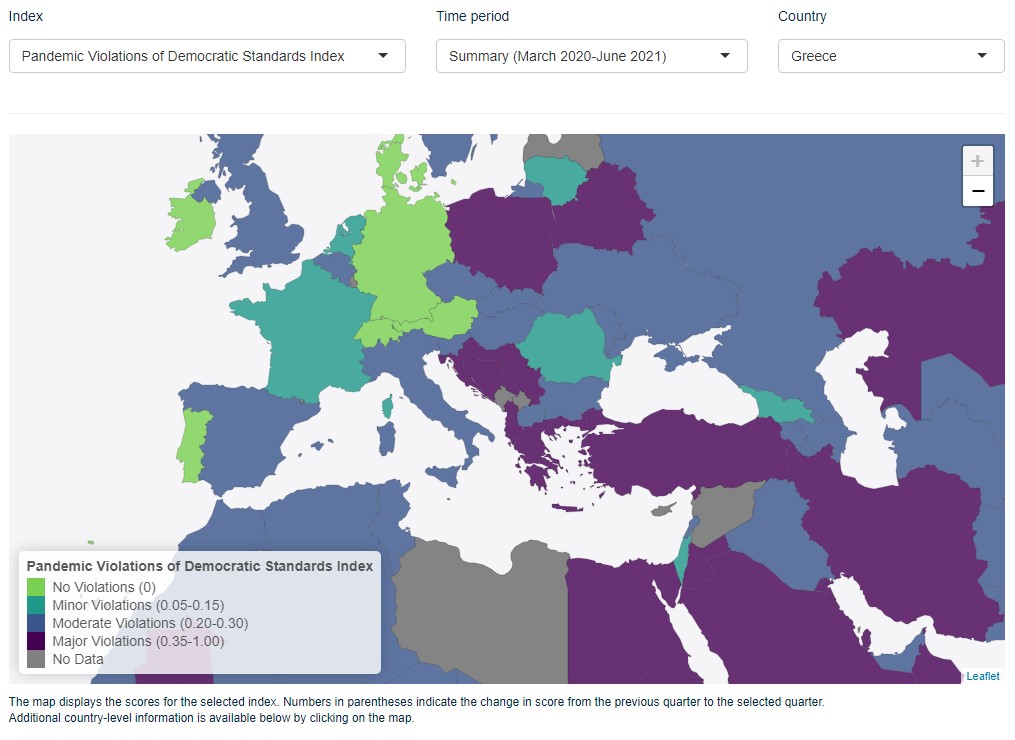
Task: Select the Minor Violations teal legend swatch
Action: [36, 605]
